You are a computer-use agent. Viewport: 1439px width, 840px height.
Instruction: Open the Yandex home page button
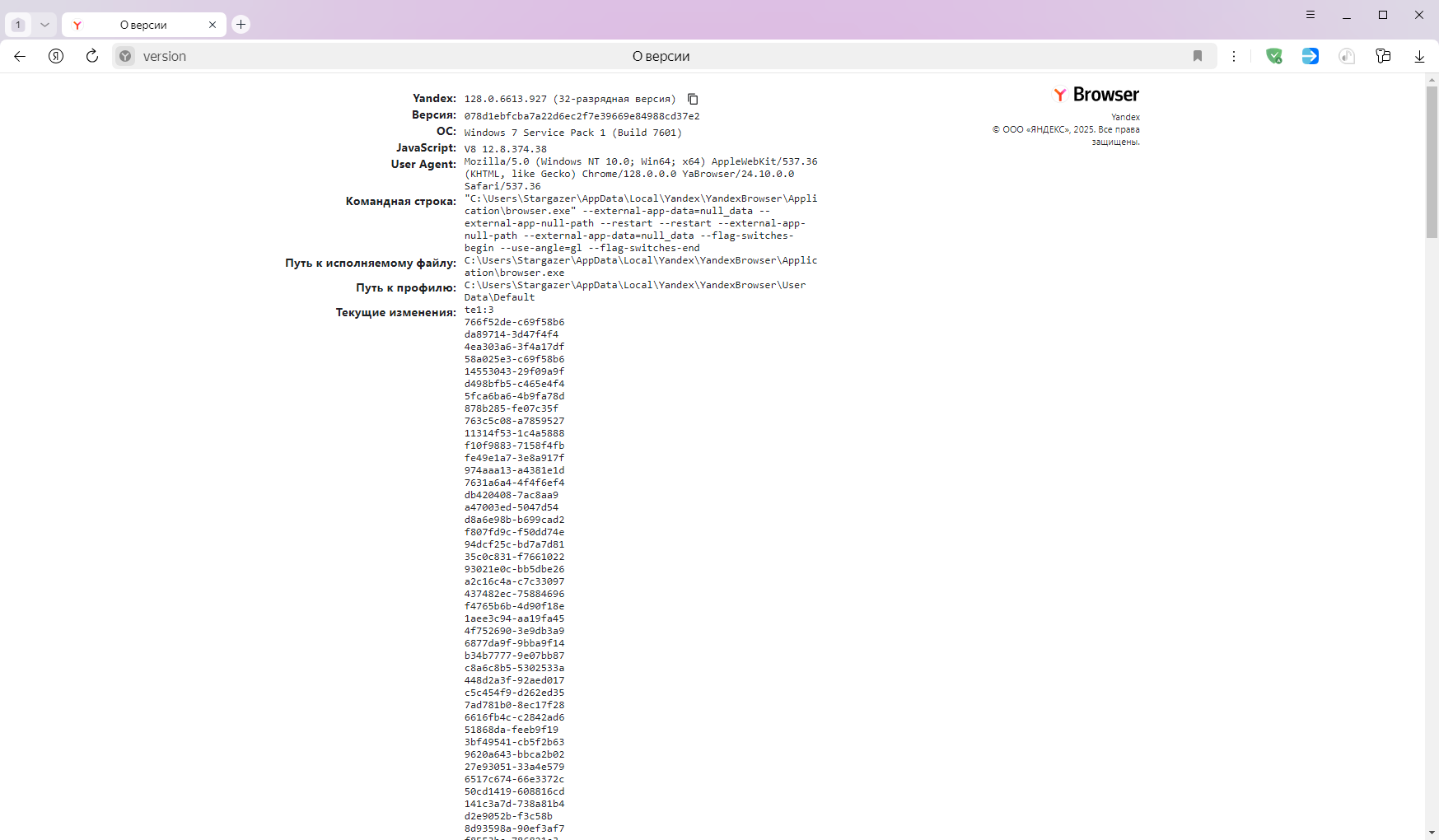tap(56, 56)
